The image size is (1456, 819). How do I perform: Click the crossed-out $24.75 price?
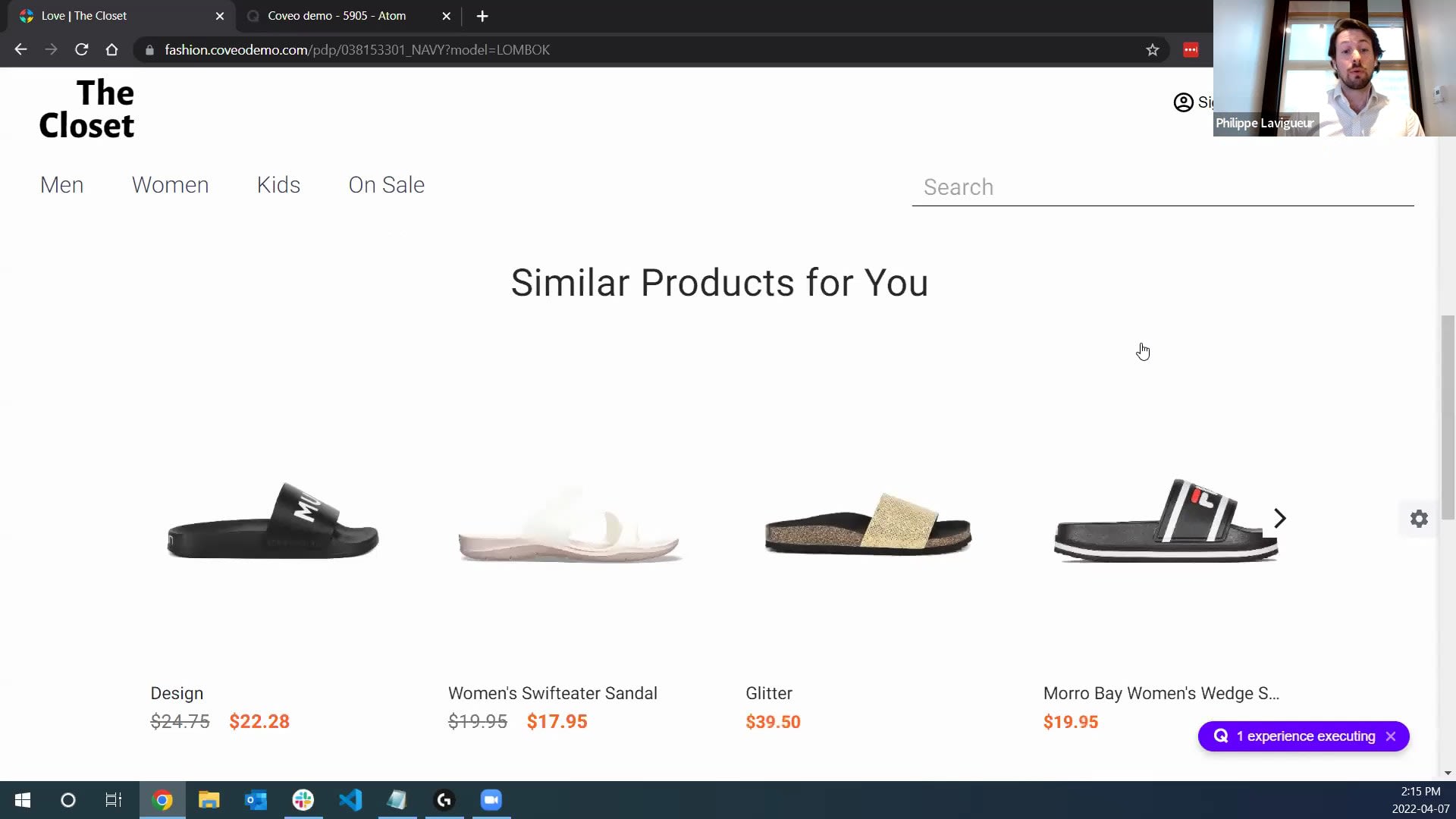180,722
